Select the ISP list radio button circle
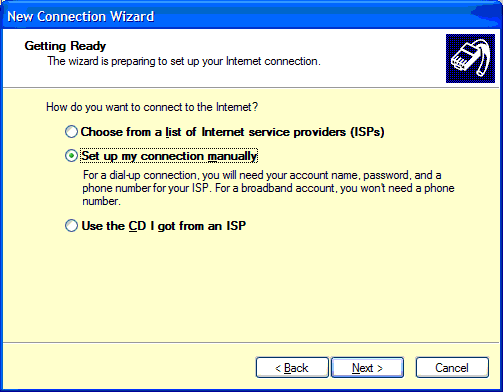This screenshot has height=392, width=503. coord(71,132)
